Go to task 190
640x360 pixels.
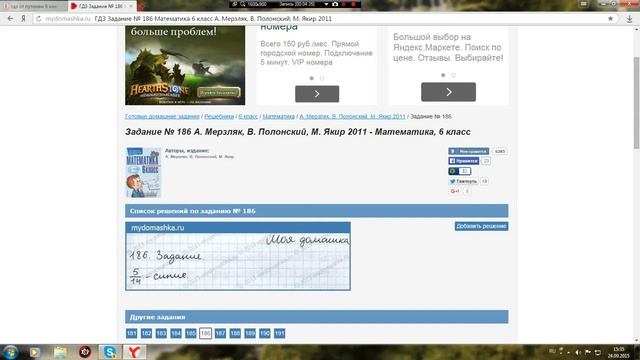264,333
